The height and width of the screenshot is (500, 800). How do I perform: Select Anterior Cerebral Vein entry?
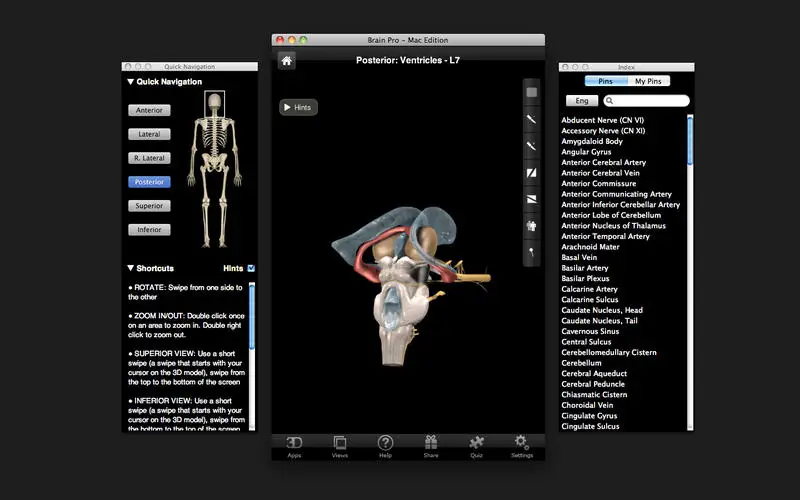coord(601,173)
